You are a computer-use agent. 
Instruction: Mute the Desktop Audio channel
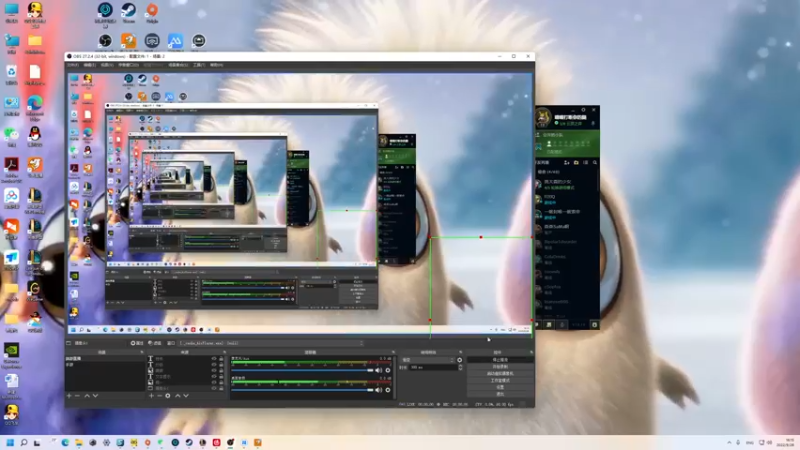pos(379,390)
